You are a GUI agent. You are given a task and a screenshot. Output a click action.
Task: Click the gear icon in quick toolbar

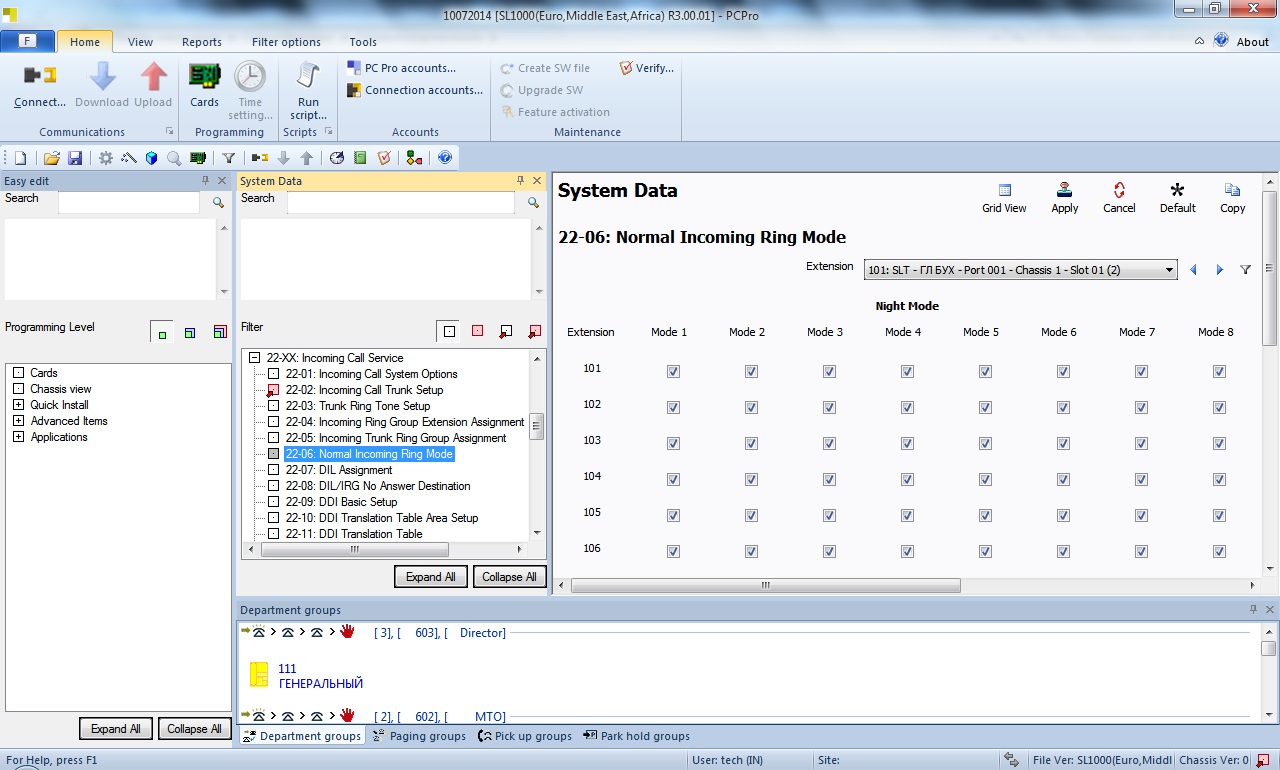[106, 158]
